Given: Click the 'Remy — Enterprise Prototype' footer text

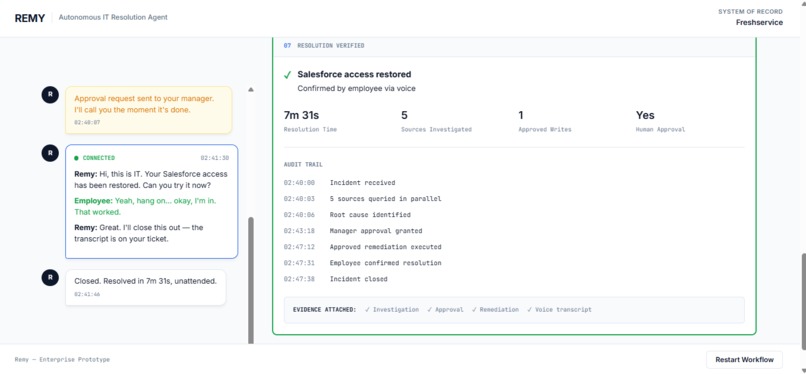Looking at the screenshot, I should (62, 360).
